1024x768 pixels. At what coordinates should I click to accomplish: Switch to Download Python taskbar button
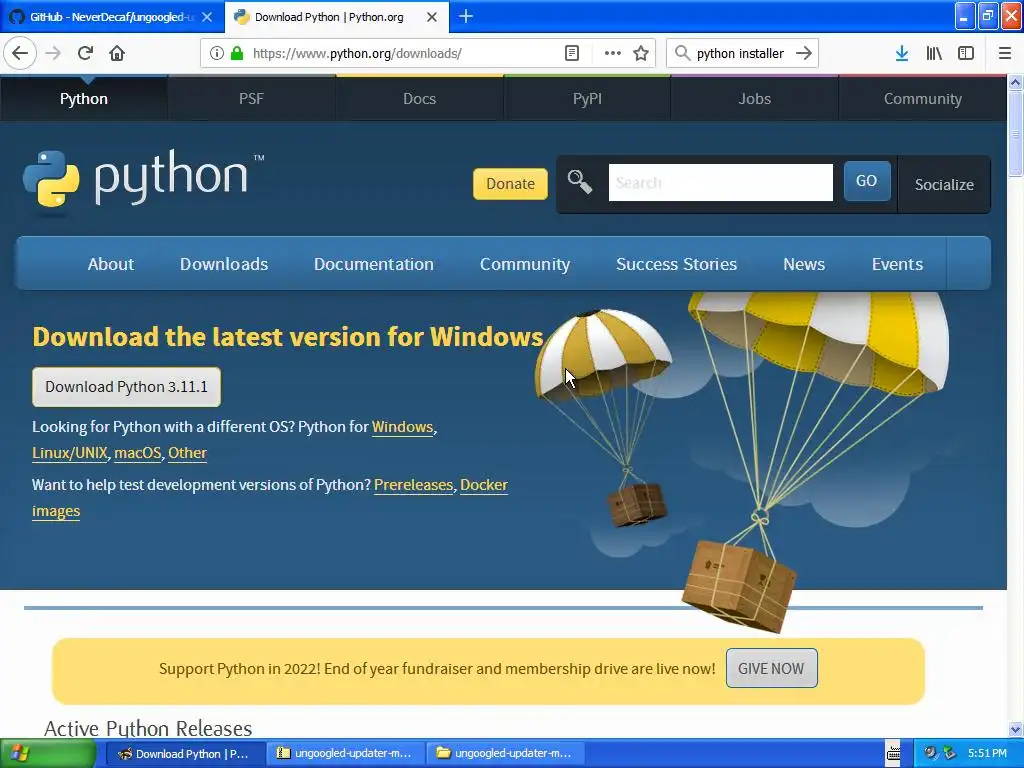186,754
